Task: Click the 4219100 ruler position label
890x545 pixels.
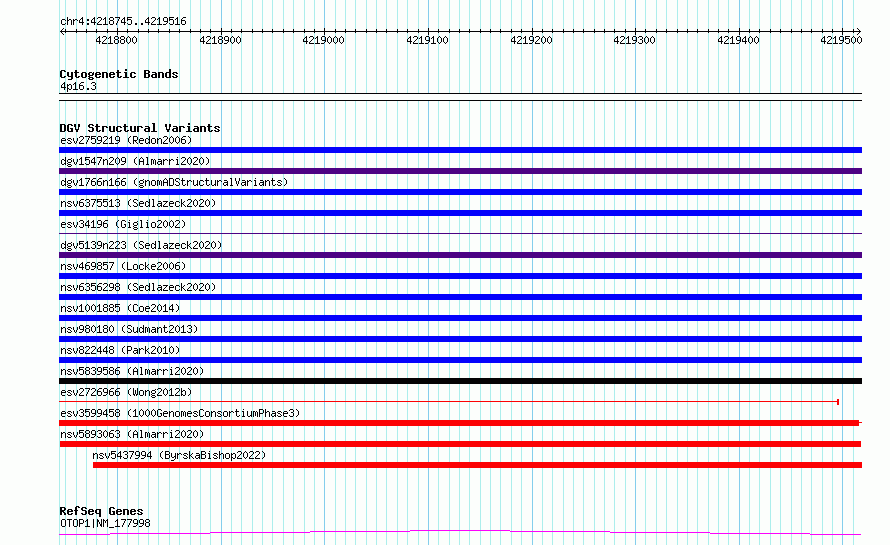Action: click(x=427, y=40)
